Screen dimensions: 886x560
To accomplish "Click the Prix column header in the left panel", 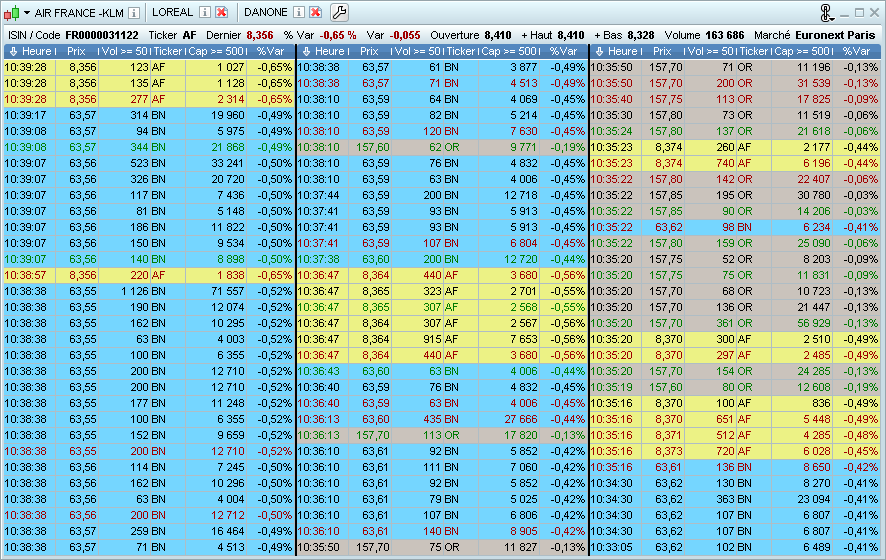I will click(76, 51).
